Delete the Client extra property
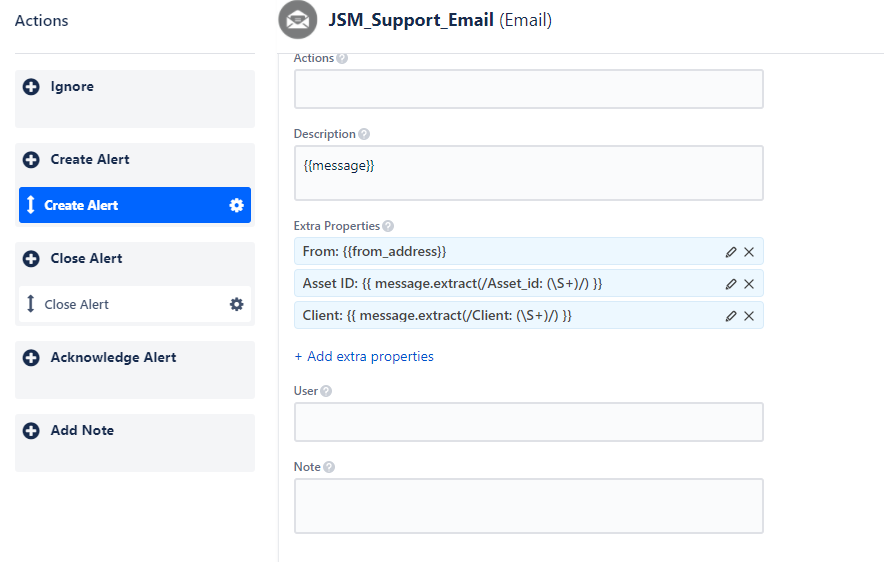Screen dimensions: 884x562 coord(749,316)
